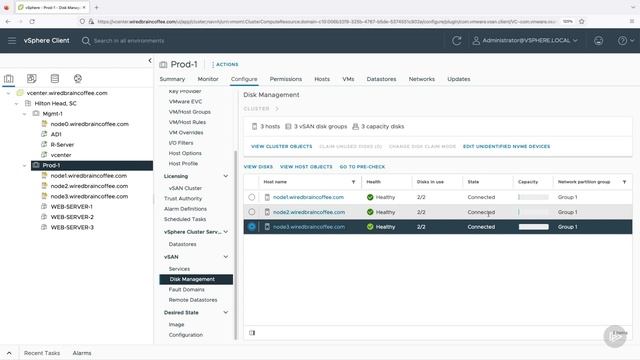The height and width of the screenshot is (360, 640).
Task: Open the Monitor tab
Action: click(x=208, y=79)
